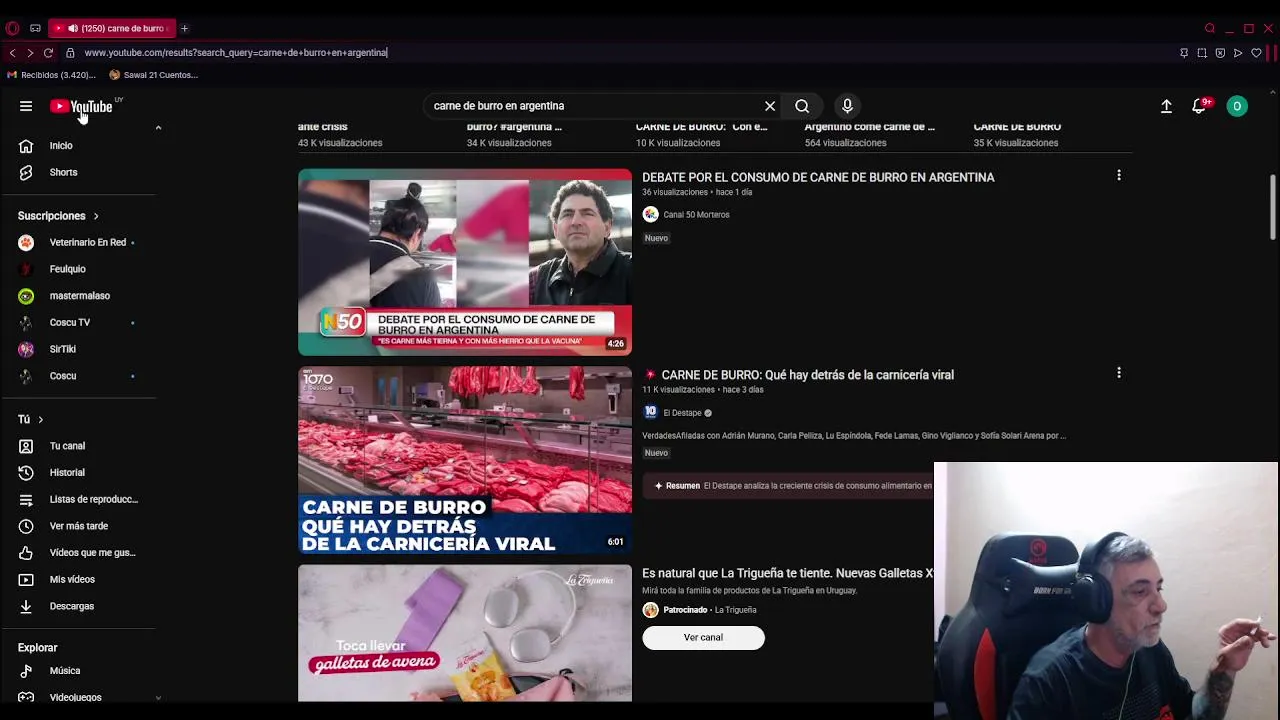Open El Destape channel
This screenshot has height=720, width=1280.
click(x=682, y=413)
